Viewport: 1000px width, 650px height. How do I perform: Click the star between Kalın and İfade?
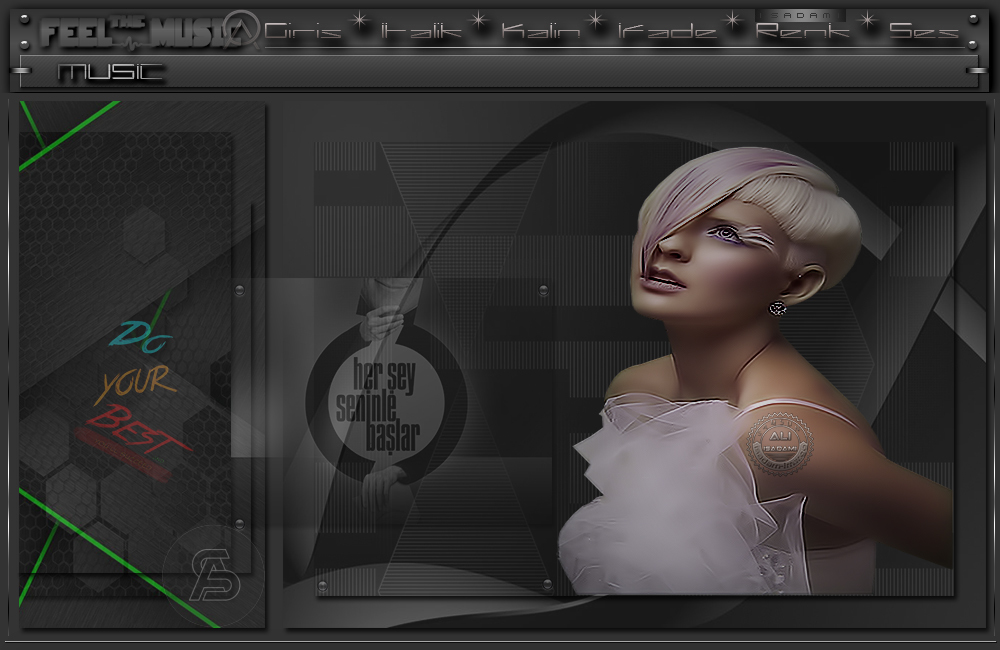[597, 21]
